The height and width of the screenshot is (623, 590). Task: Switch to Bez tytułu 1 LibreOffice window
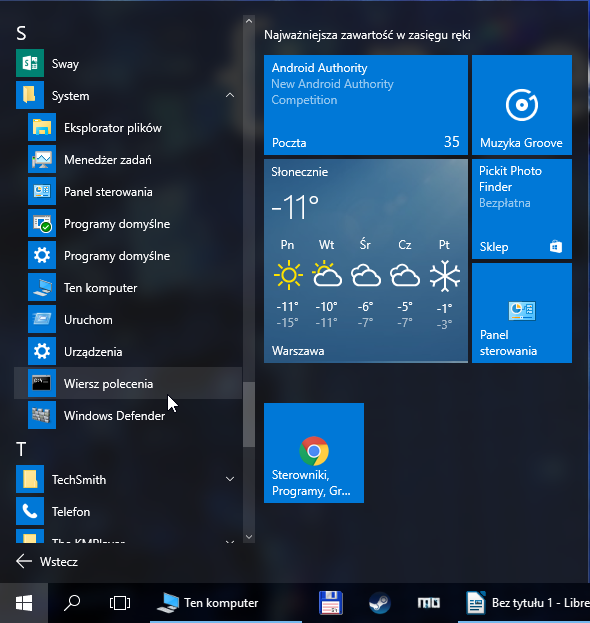tap(524, 603)
